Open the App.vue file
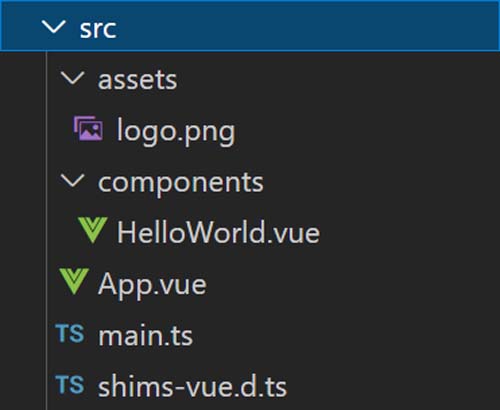Viewport: 500px width, 410px height. 152,285
